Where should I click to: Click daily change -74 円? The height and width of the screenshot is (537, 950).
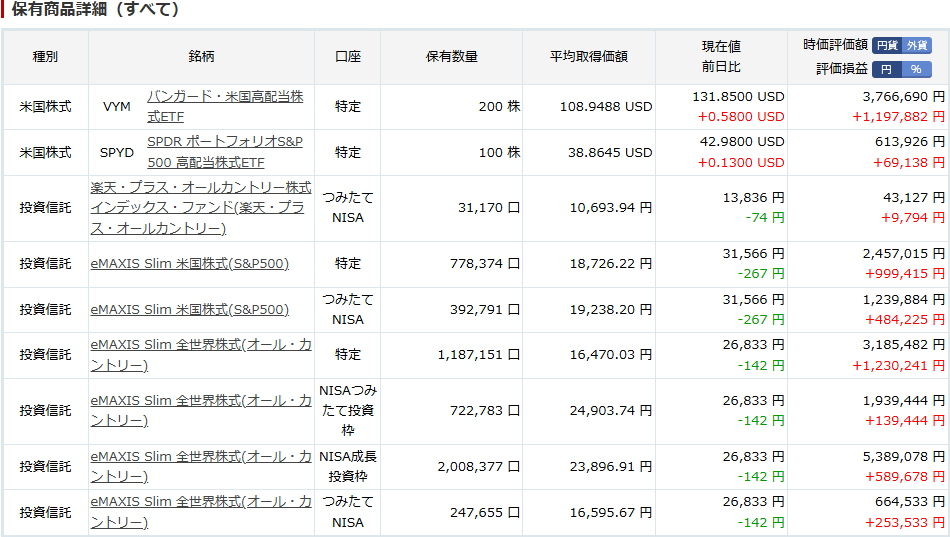(765, 218)
